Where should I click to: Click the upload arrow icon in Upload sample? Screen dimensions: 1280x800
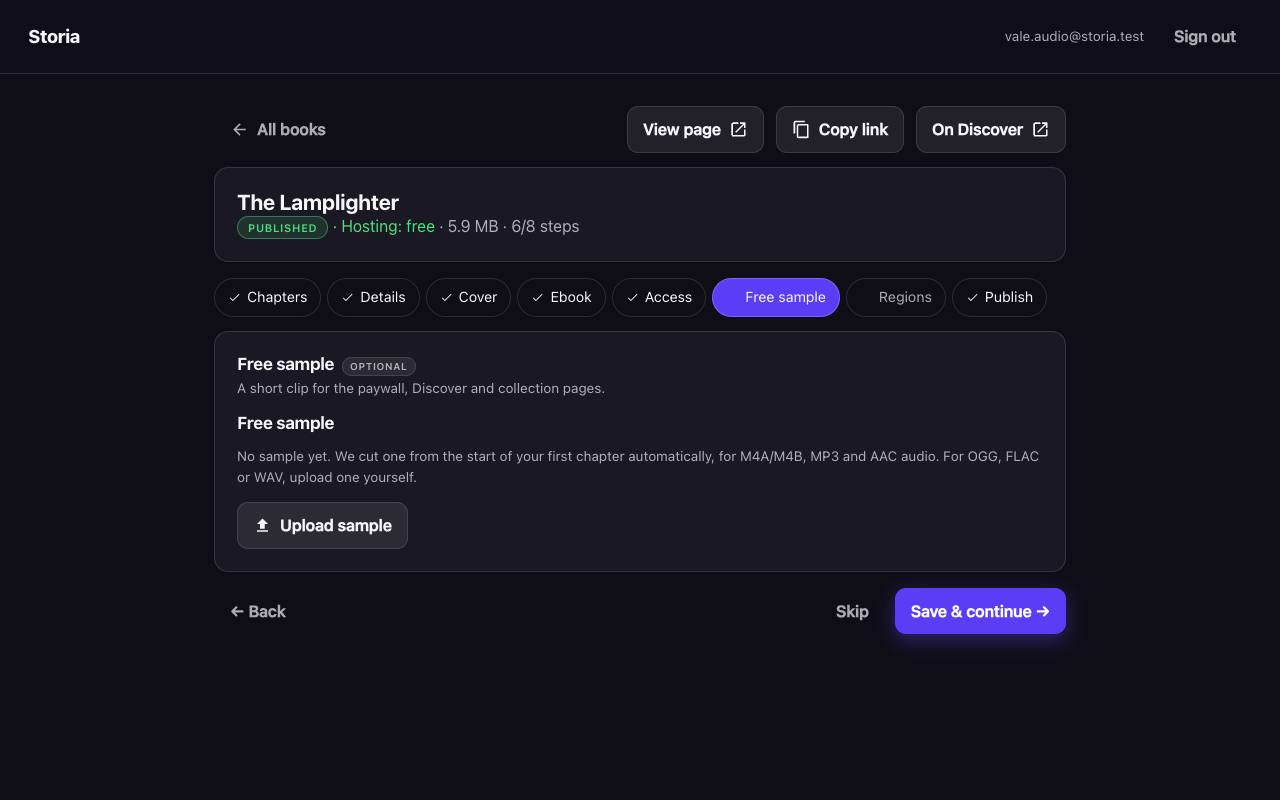tap(262, 525)
